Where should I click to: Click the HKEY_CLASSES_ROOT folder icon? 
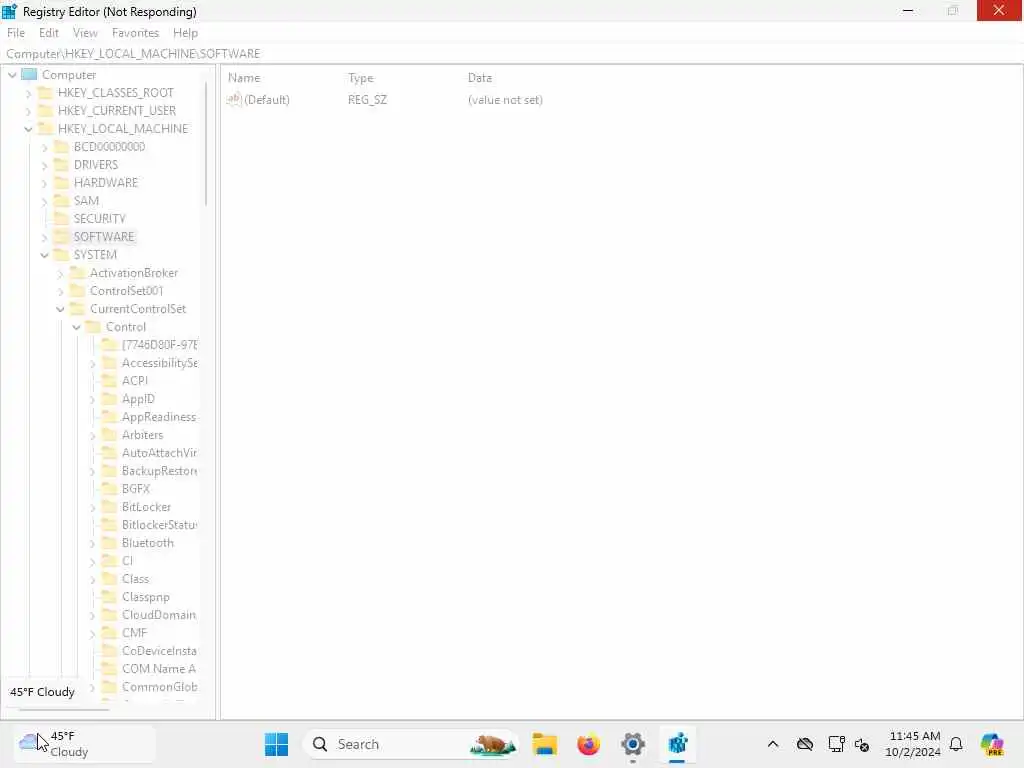(45, 93)
